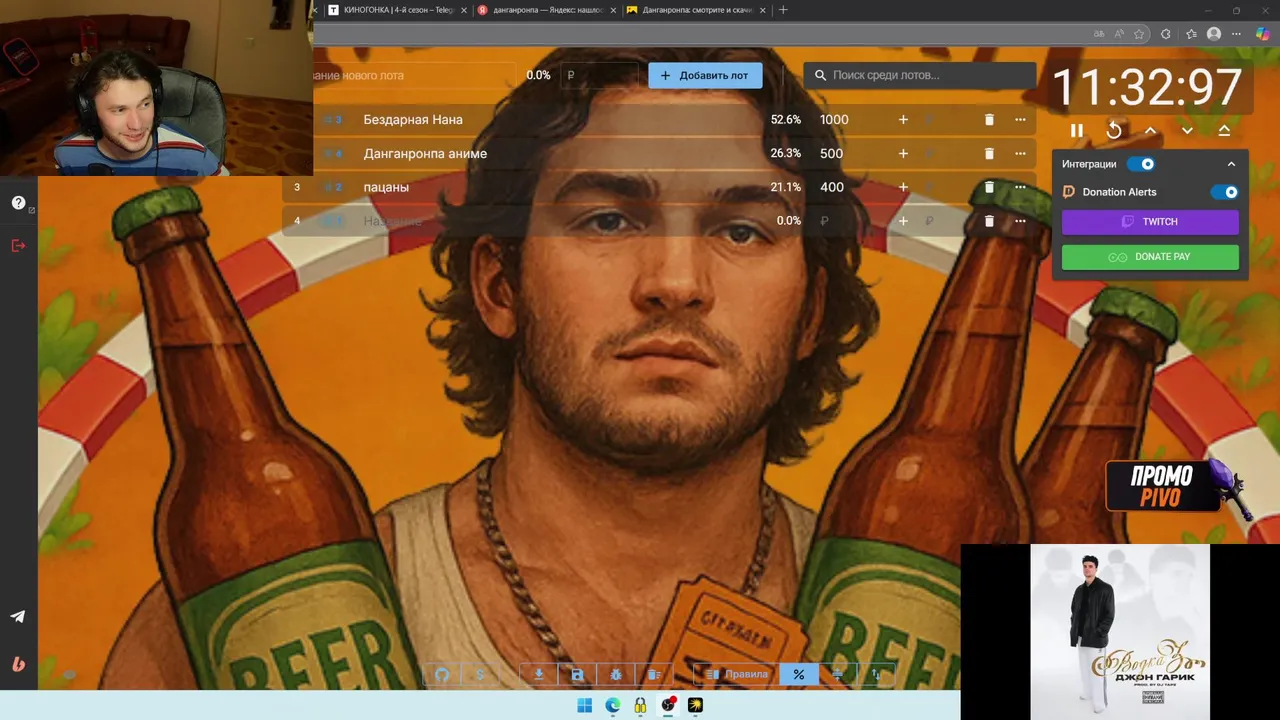Open a new browser tab
Screen dimensions: 1280x720
tap(783, 10)
